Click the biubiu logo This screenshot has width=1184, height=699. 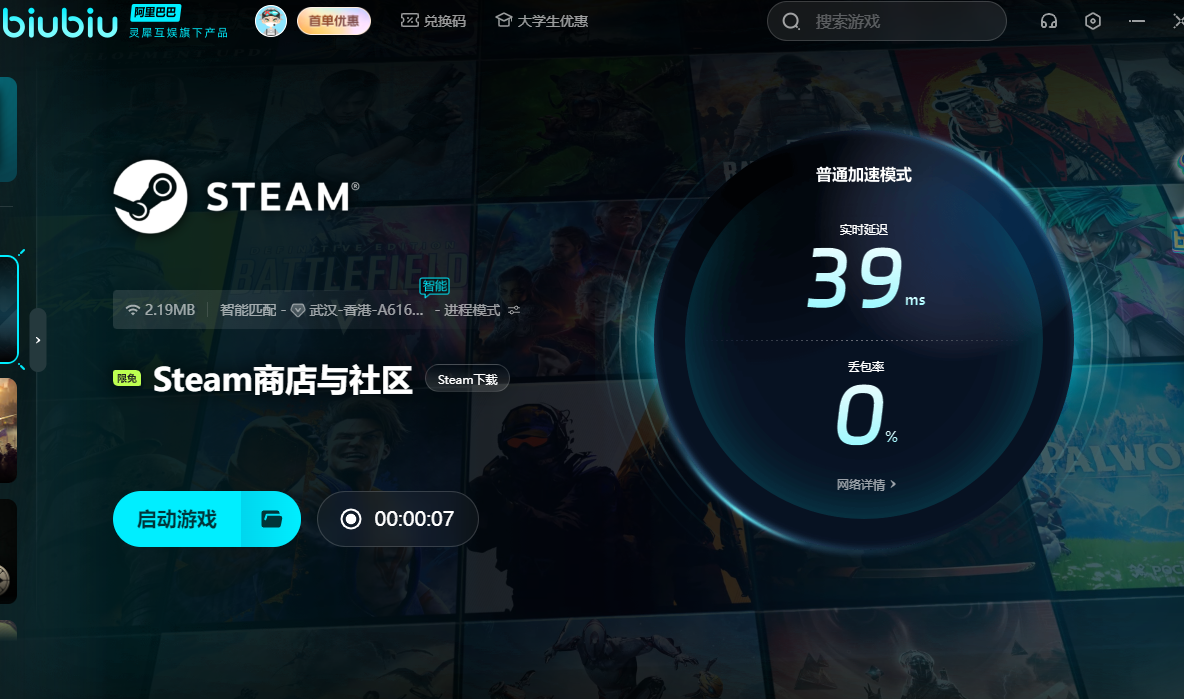[60, 22]
